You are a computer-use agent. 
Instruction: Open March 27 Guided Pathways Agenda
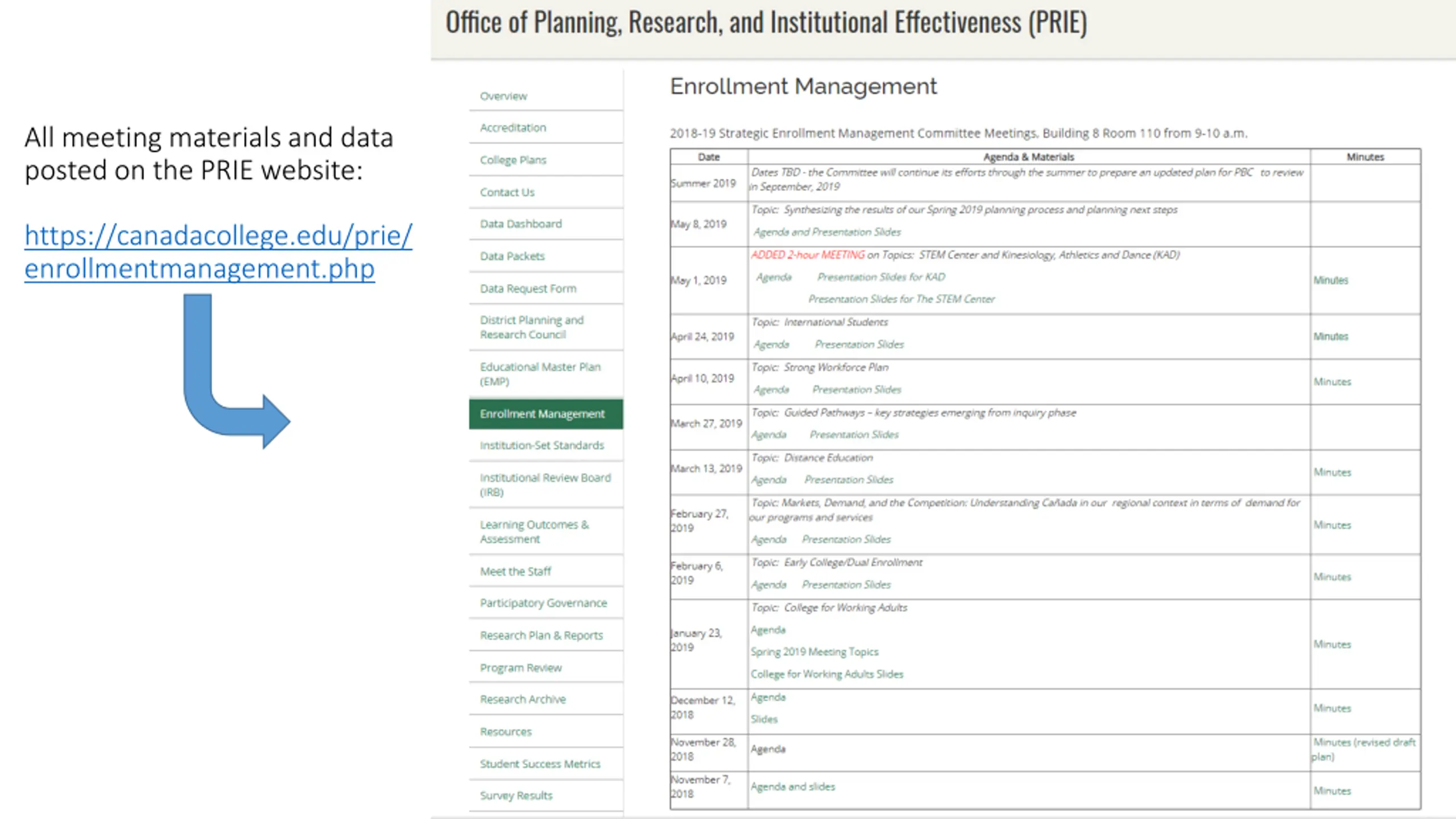click(769, 435)
